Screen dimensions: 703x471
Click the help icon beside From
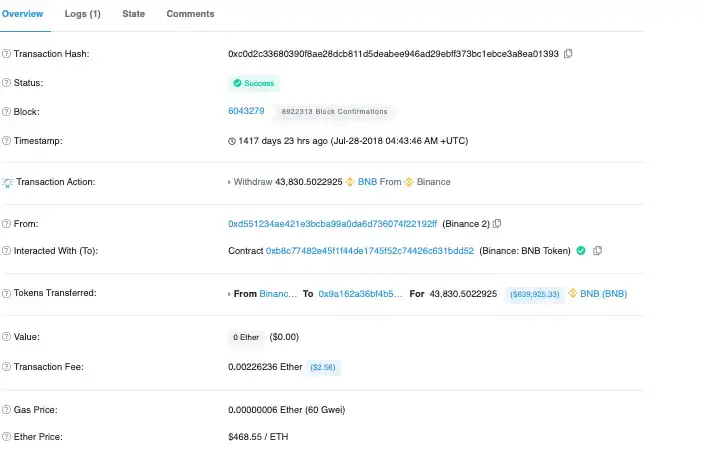point(6,224)
